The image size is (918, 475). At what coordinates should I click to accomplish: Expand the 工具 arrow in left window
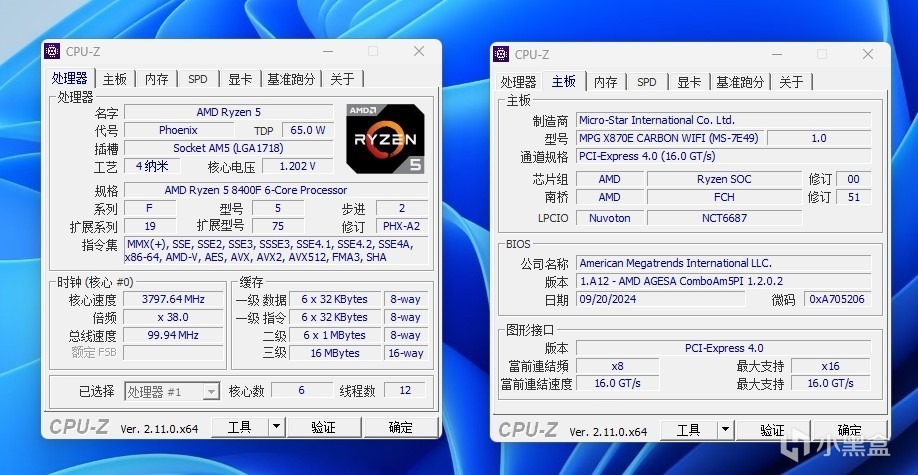(x=277, y=427)
